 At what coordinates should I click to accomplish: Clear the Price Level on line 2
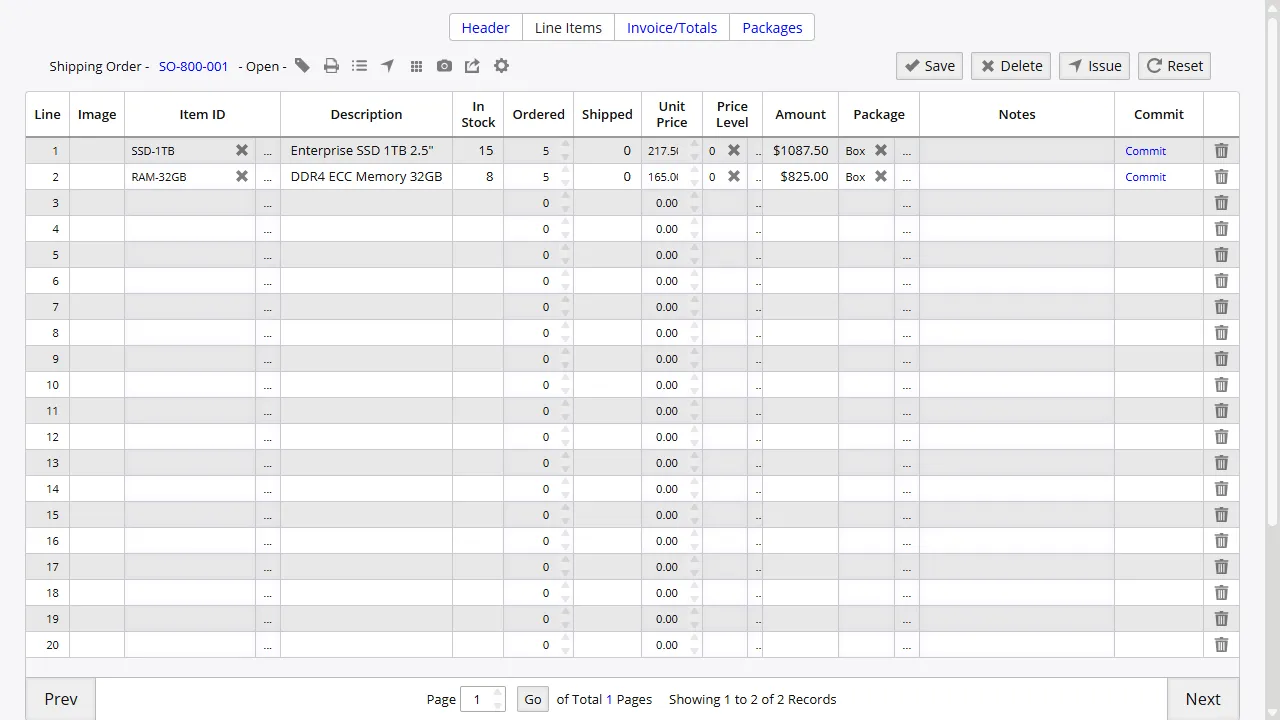(x=734, y=176)
